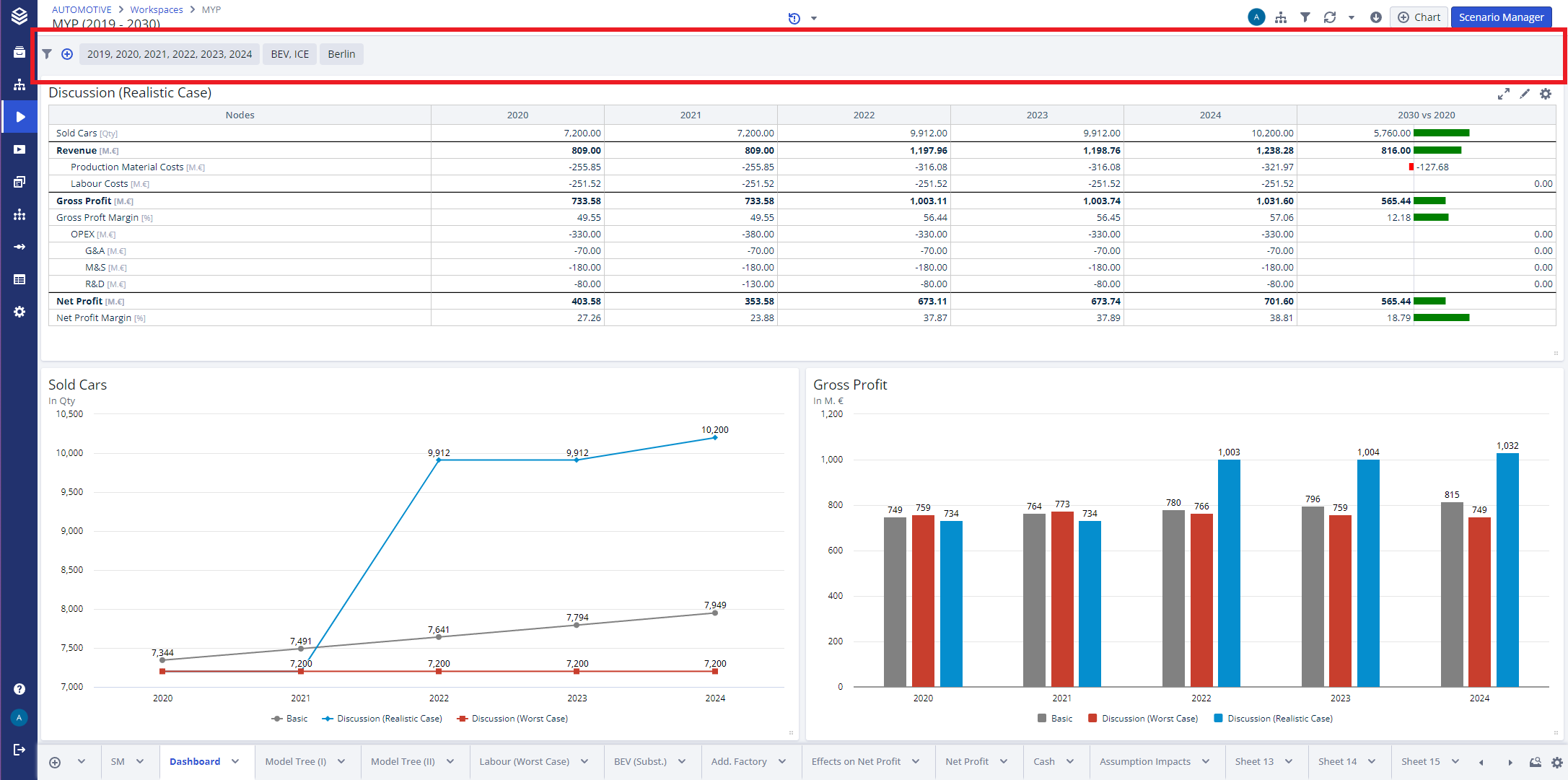1568x780 pixels.
Task: Expand the Dashboard tab dropdown chevron
Action: [235, 762]
